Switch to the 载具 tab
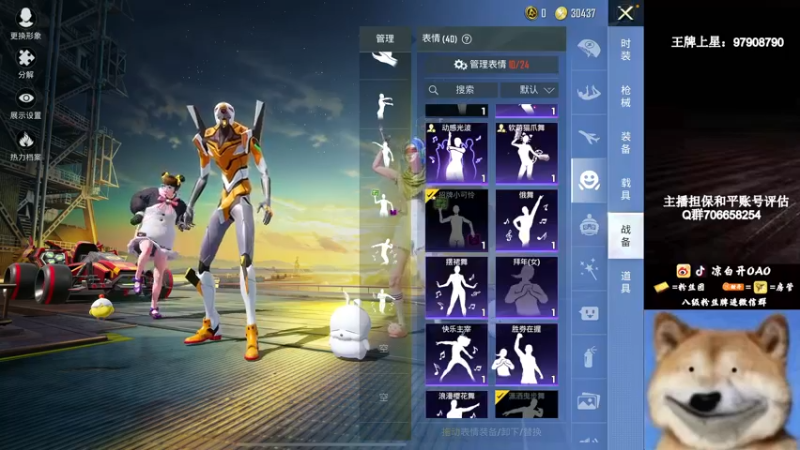This screenshot has height=450, width=800. pos(626,189)
